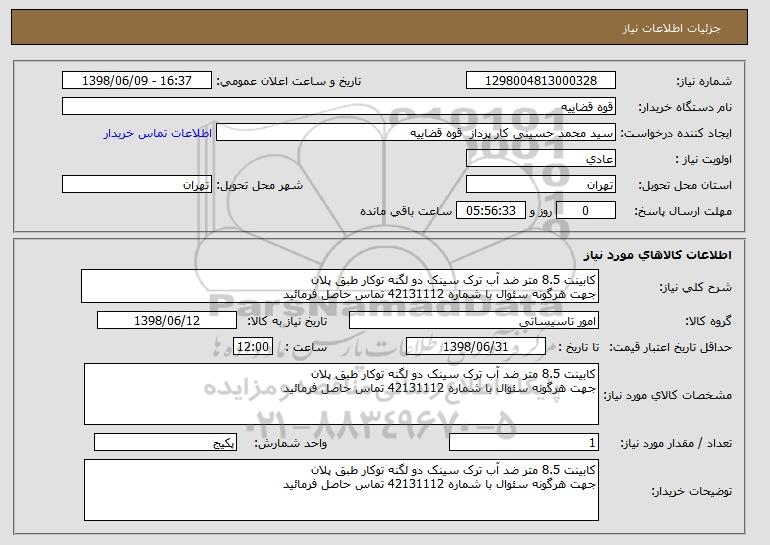This screenshot has height=545, width=770.
Task: Click the label حداقل تاریخ اعتبار قیمت
Action: click(x=670, y=347)
